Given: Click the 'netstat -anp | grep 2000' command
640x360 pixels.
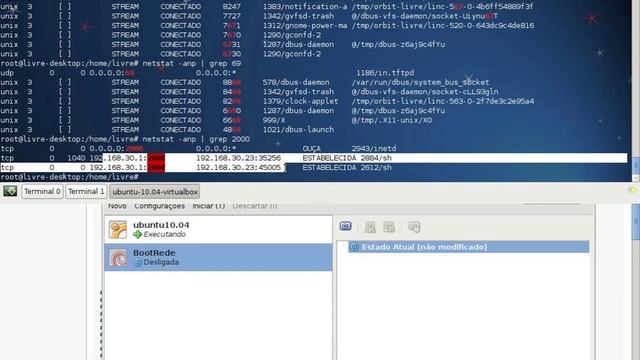Looking at the screenshot, I should click(x=196, y=139).
